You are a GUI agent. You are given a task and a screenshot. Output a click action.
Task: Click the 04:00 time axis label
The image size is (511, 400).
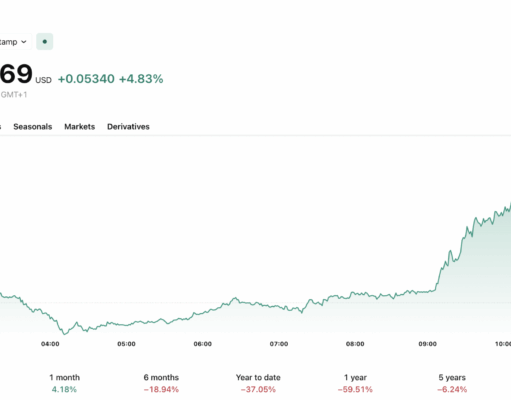click(50, 344)
